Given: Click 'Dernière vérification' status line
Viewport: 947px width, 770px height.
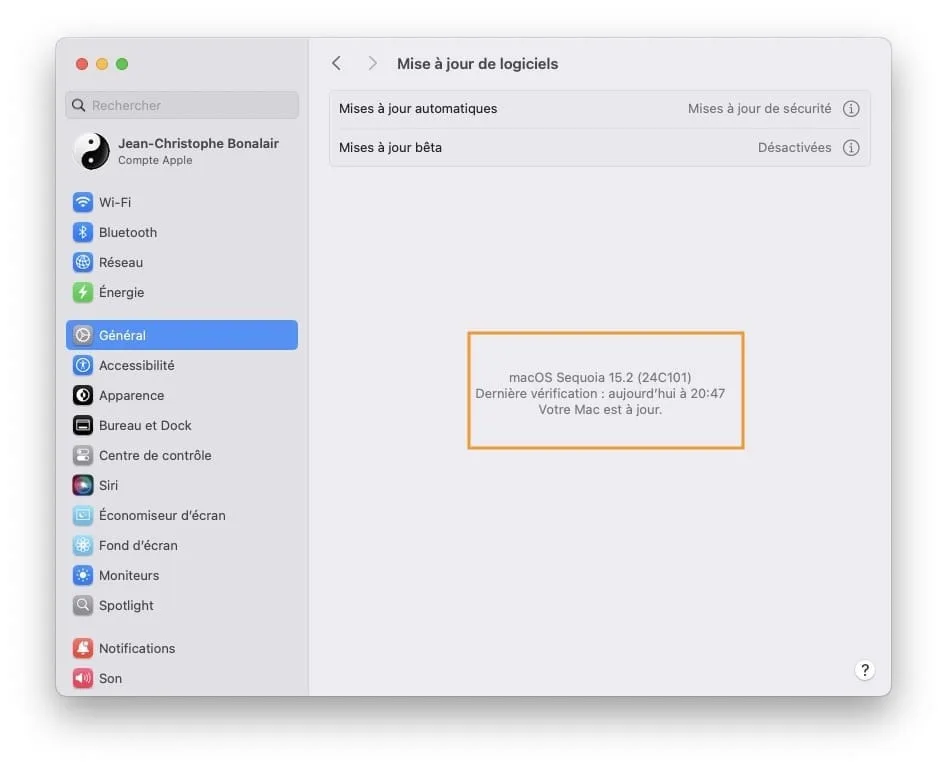Looking at the screenshot, I should pos(600,394).
